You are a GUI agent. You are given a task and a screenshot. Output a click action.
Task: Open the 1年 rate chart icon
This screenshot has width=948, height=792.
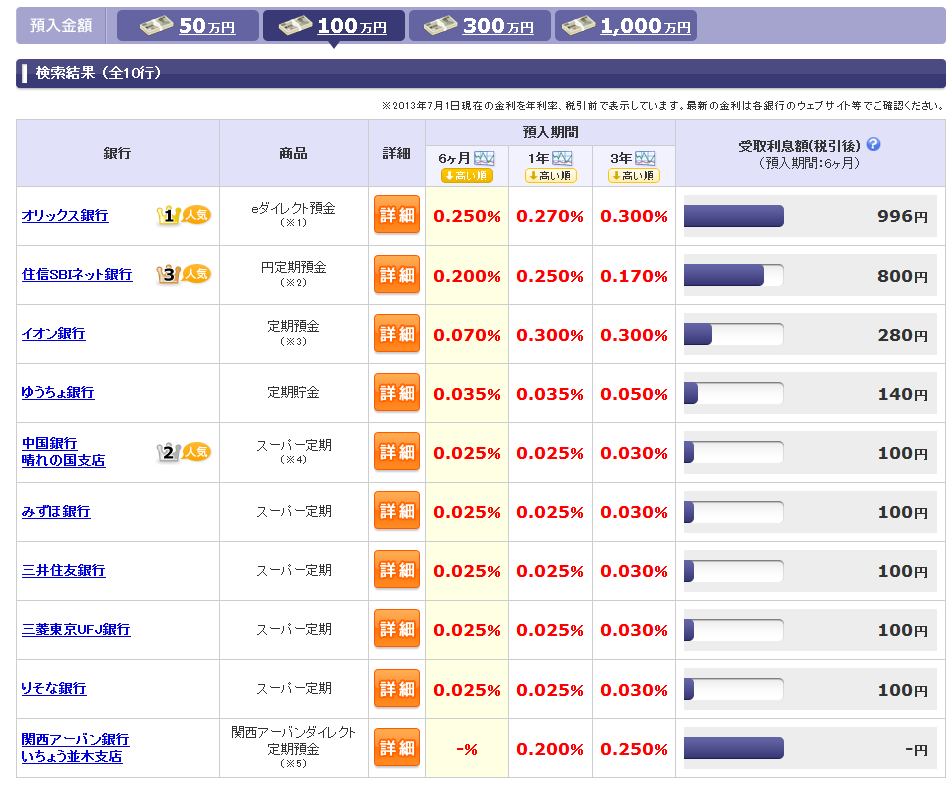pos(562,158)
